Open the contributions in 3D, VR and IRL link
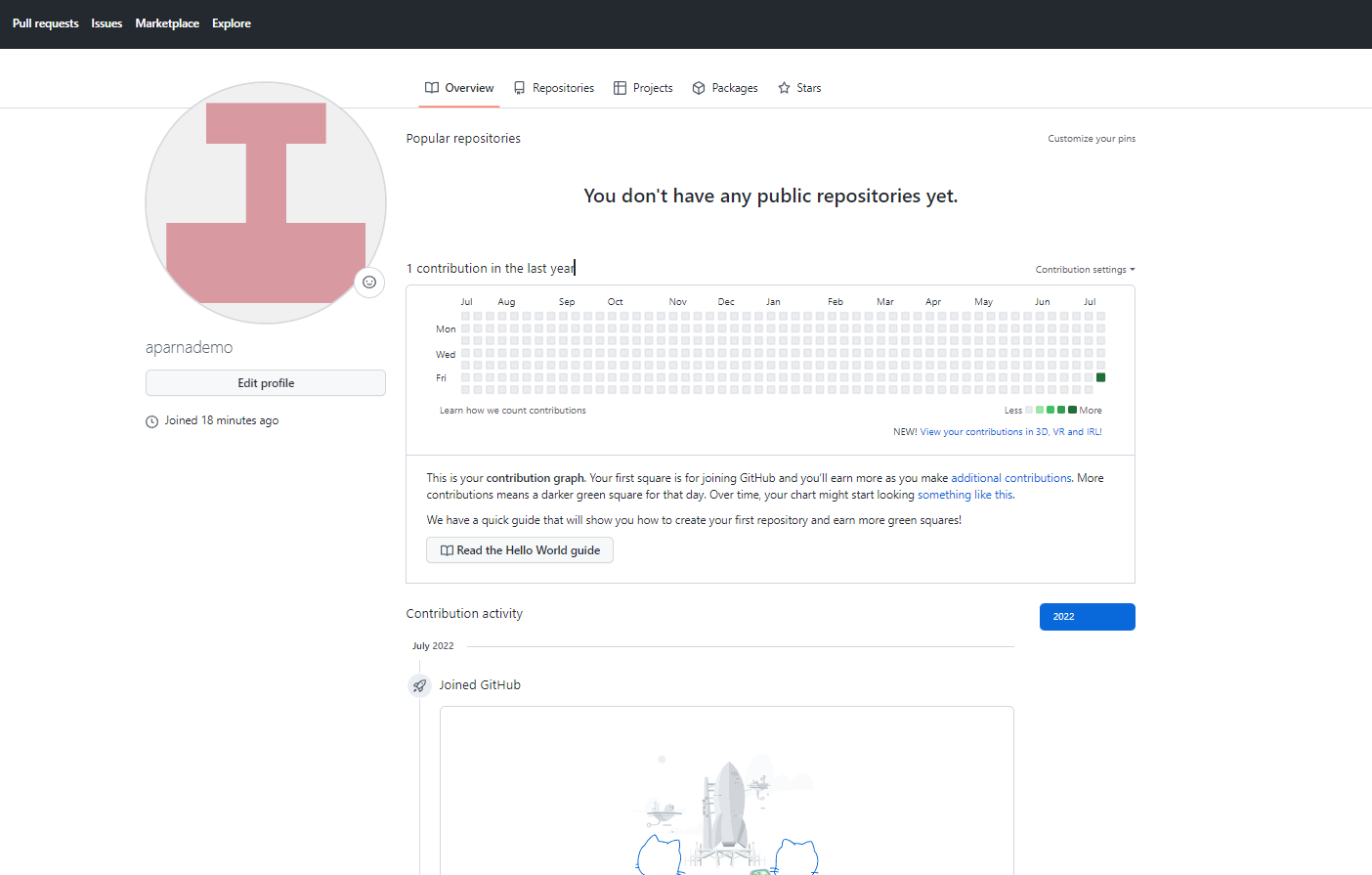This screenshot has height=875, width=1372. pyautogui.click(x=1010, y=431)
